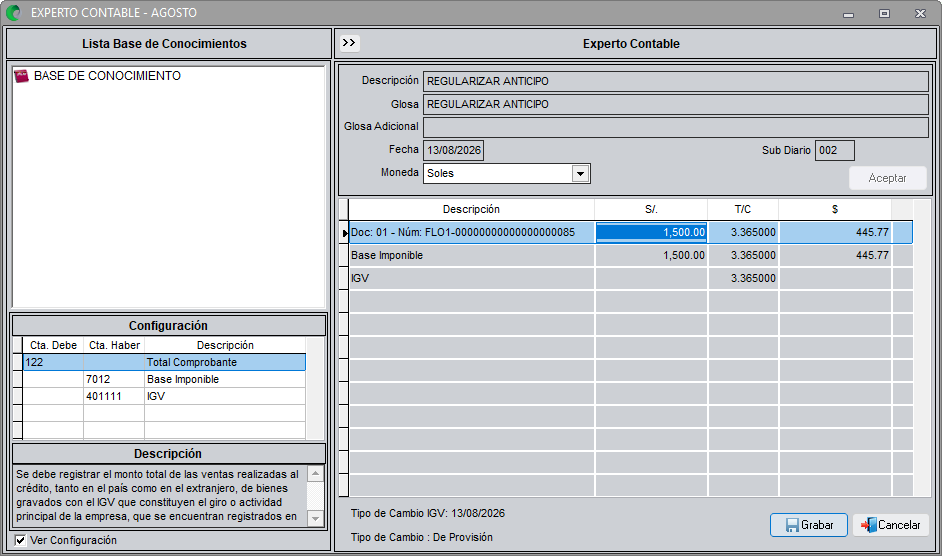Click the Glosa input field
942x556 pixels.
676,104
